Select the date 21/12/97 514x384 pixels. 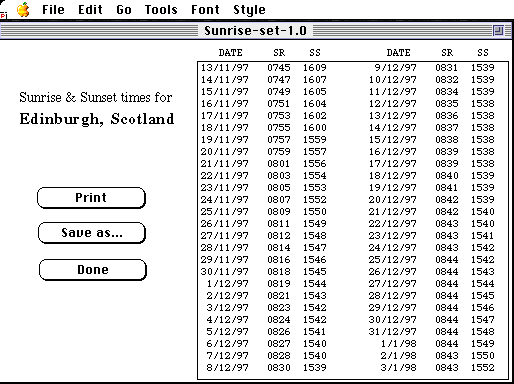[393, 212]
